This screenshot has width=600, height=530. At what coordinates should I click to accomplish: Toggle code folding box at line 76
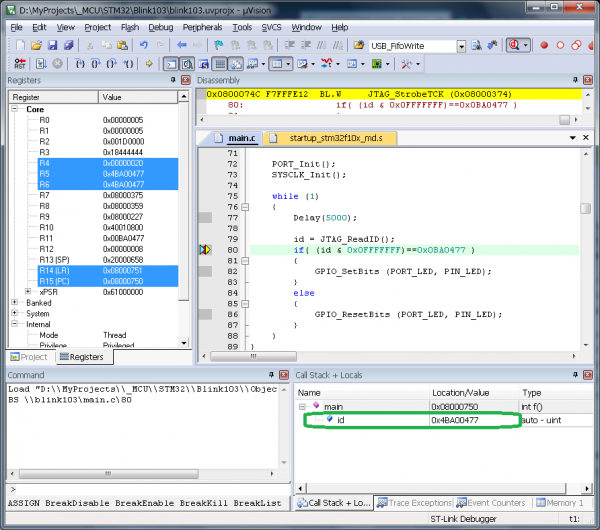coord(245,208)
